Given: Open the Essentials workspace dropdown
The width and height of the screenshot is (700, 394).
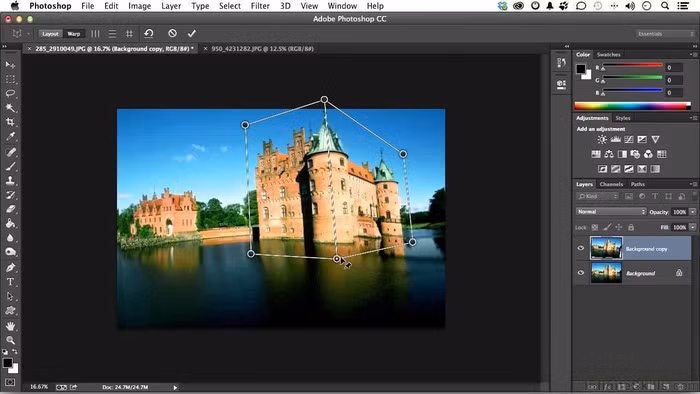Looking at the screenshot, I should tap(665, 34).
